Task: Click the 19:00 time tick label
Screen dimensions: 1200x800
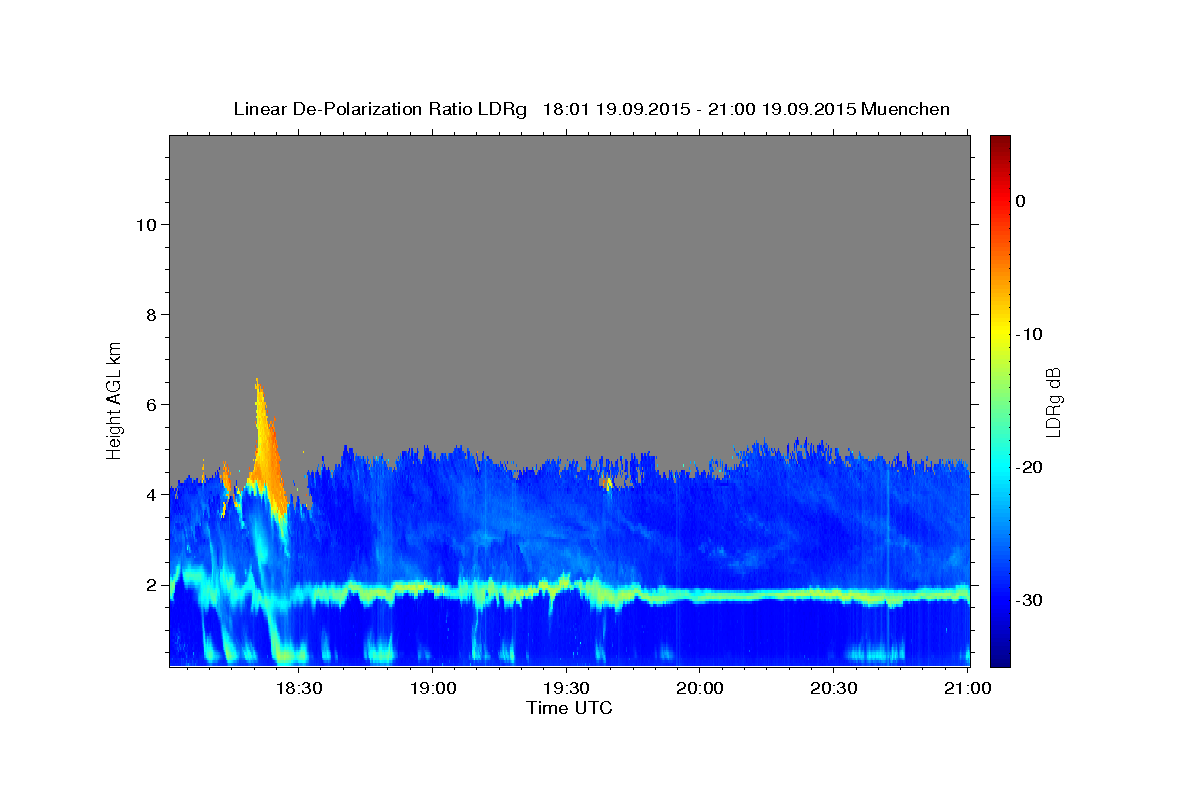Action: tap(433, 688)
